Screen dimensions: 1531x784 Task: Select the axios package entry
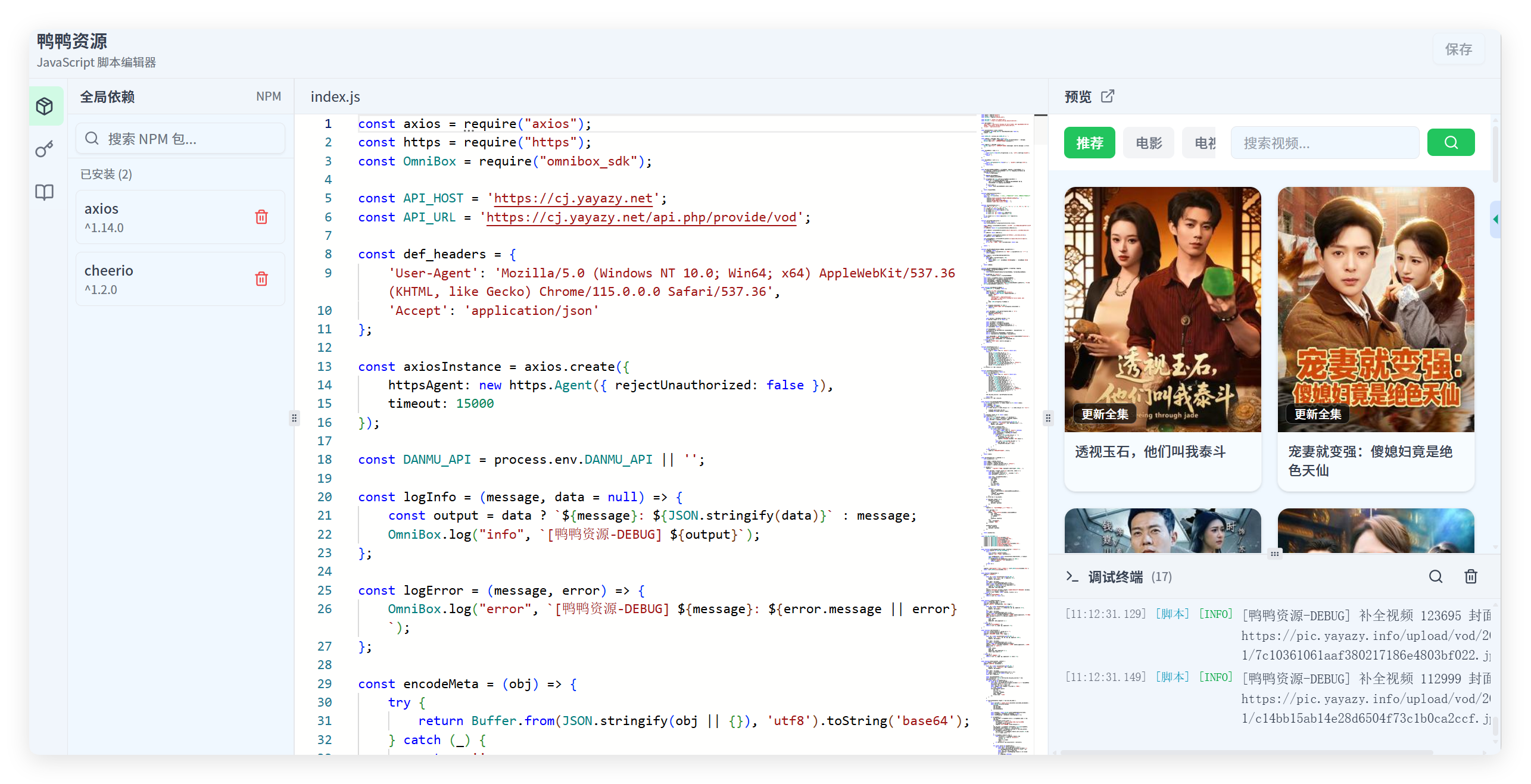[x=180, y=217]
